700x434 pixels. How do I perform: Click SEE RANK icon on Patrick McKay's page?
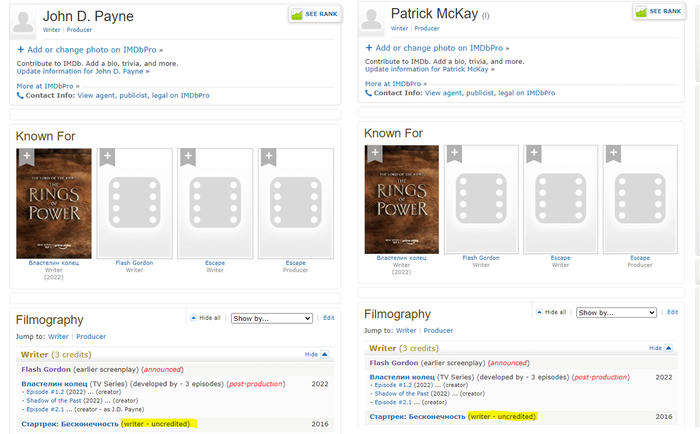point(659,11)
